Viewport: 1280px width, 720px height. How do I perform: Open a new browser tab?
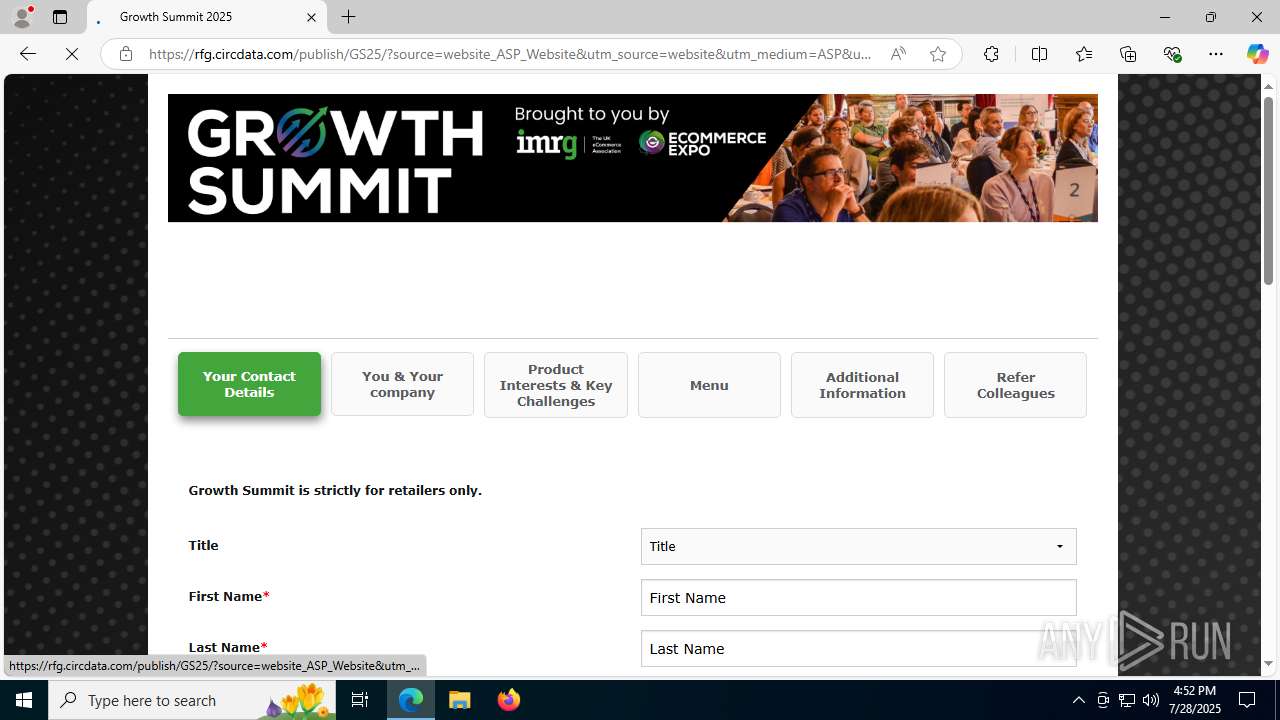pos(349,17)
